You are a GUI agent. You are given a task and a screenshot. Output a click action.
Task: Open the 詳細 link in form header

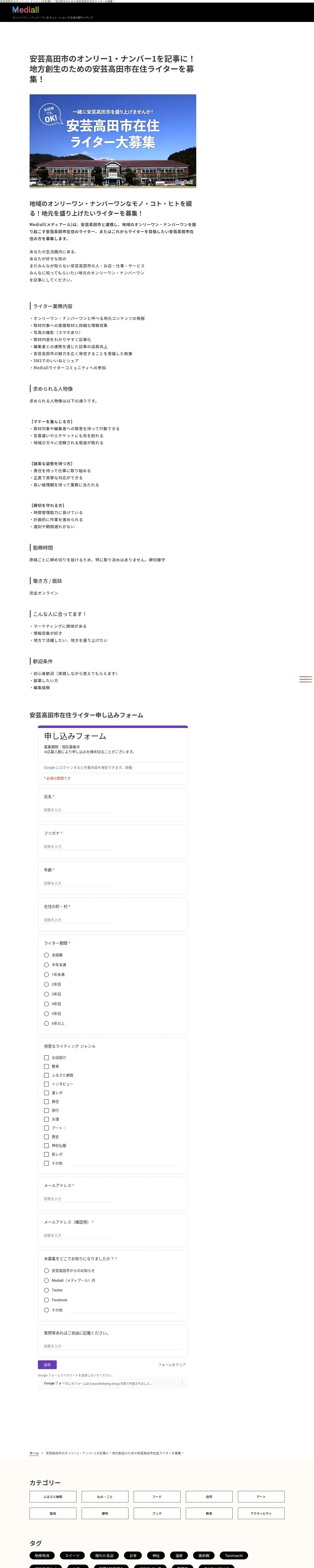click(129, 768)
